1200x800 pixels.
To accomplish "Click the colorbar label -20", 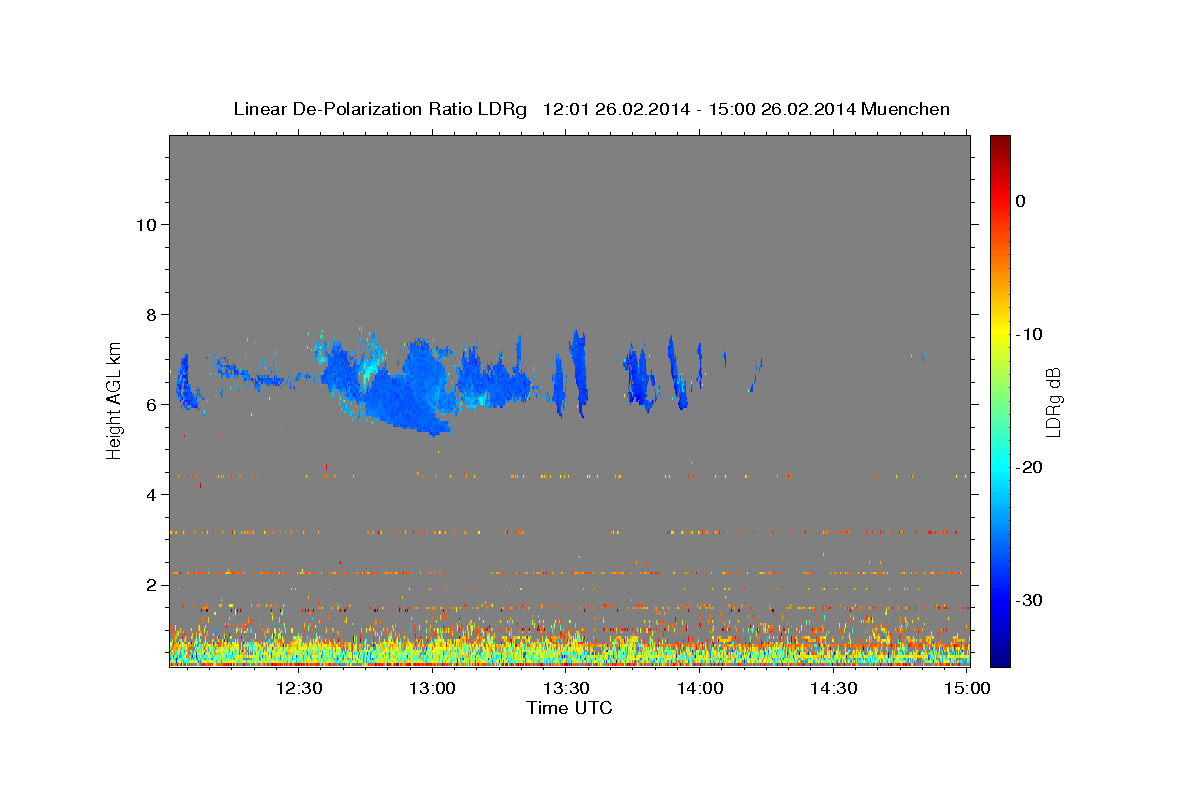I will pyautogui.click(x=1031, y=467).
